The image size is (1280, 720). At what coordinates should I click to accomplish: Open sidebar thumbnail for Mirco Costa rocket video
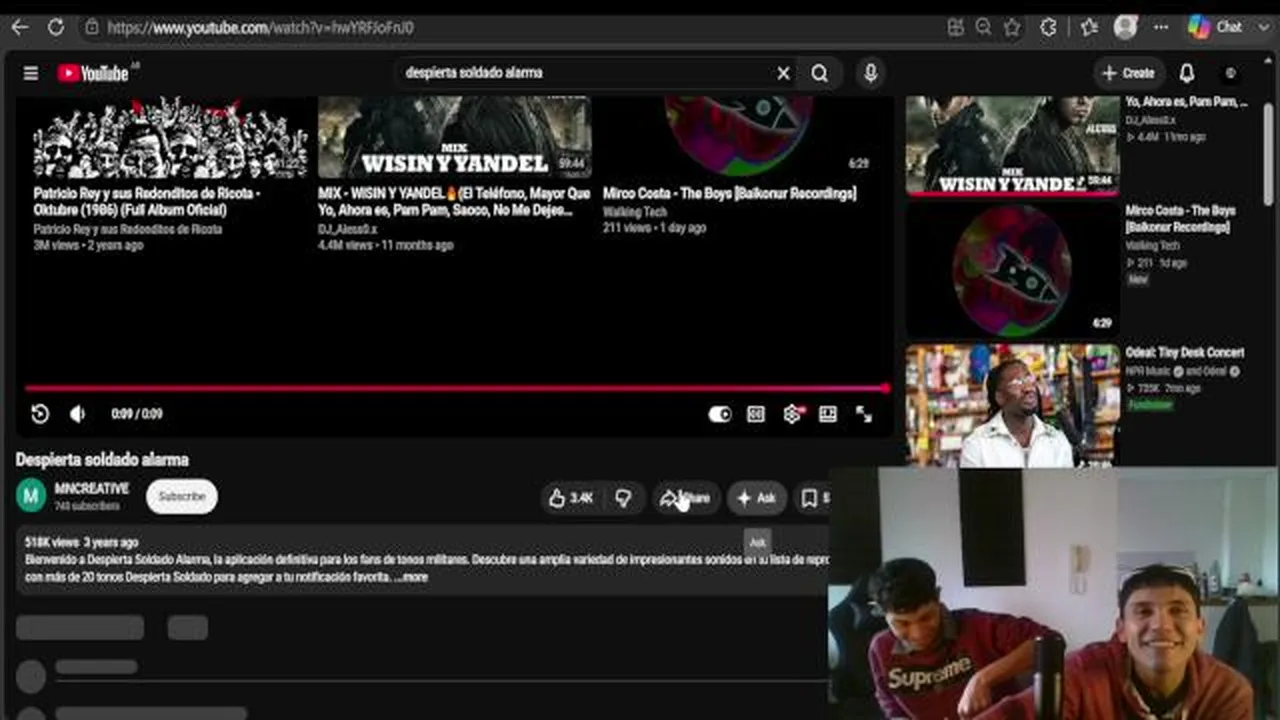click(x=1012, y=270)
